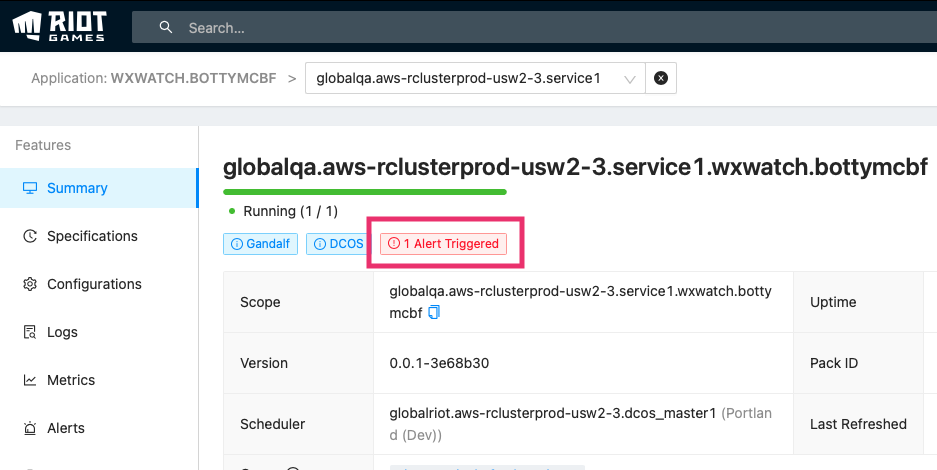937x470 pixels.
Task: Click the search magnifier icon
Action: coord(166,28)
